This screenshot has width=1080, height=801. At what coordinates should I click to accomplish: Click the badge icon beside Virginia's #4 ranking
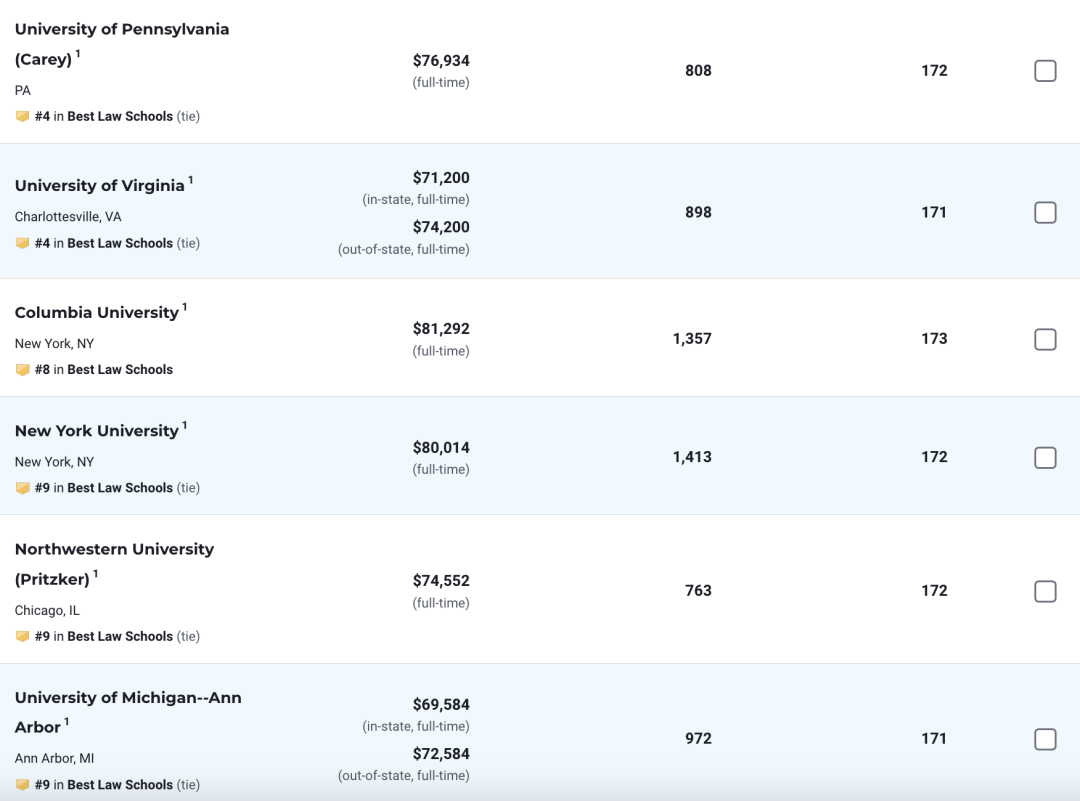[22, 243]
